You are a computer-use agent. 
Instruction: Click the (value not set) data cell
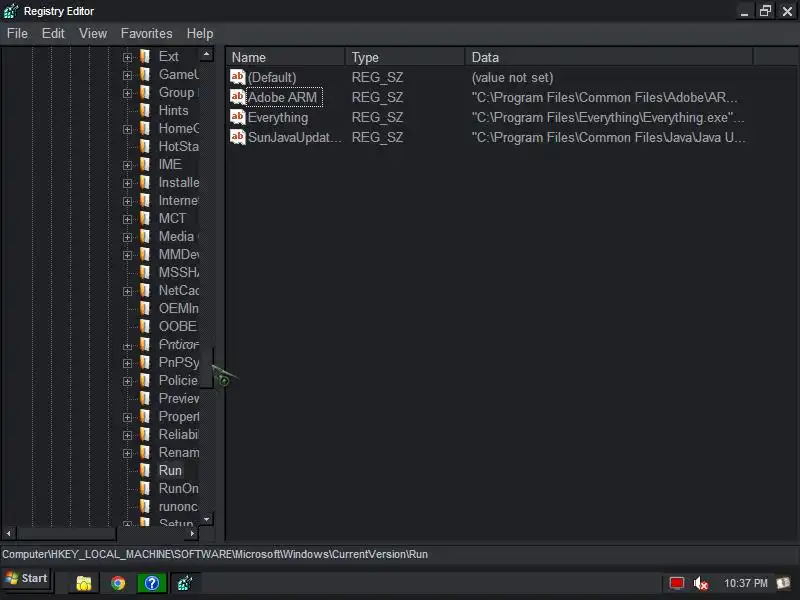(512, 78)
